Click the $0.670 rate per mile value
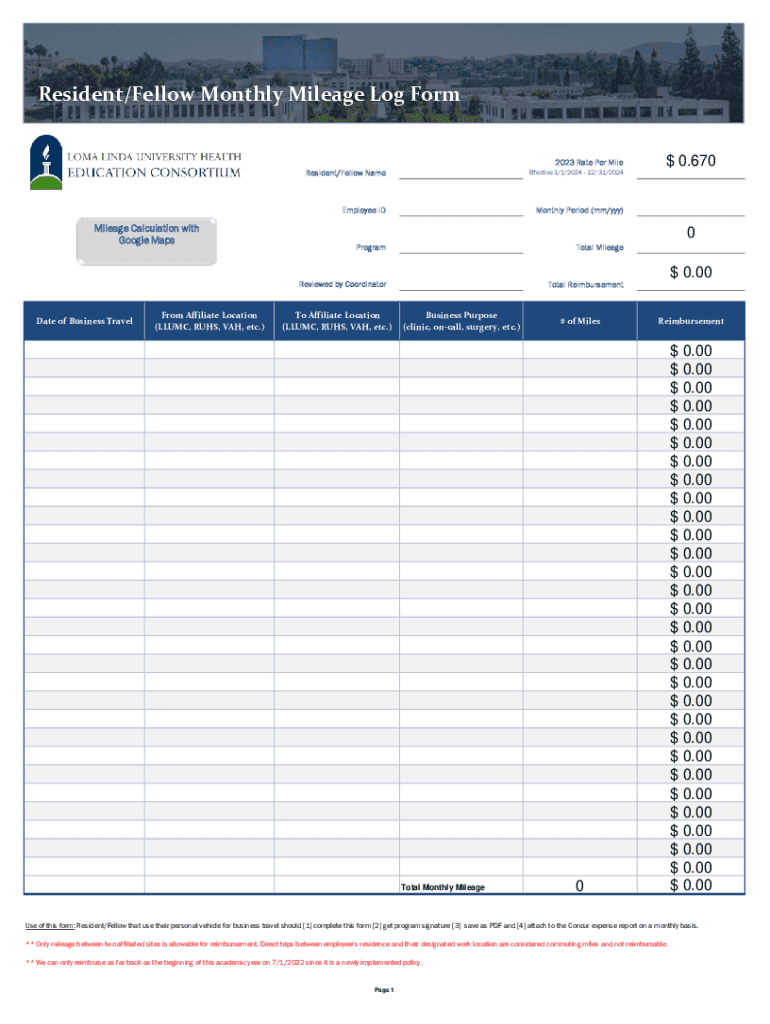Image resolution: width=770 pixels, height=1024 pixels. tap(691, 162)
